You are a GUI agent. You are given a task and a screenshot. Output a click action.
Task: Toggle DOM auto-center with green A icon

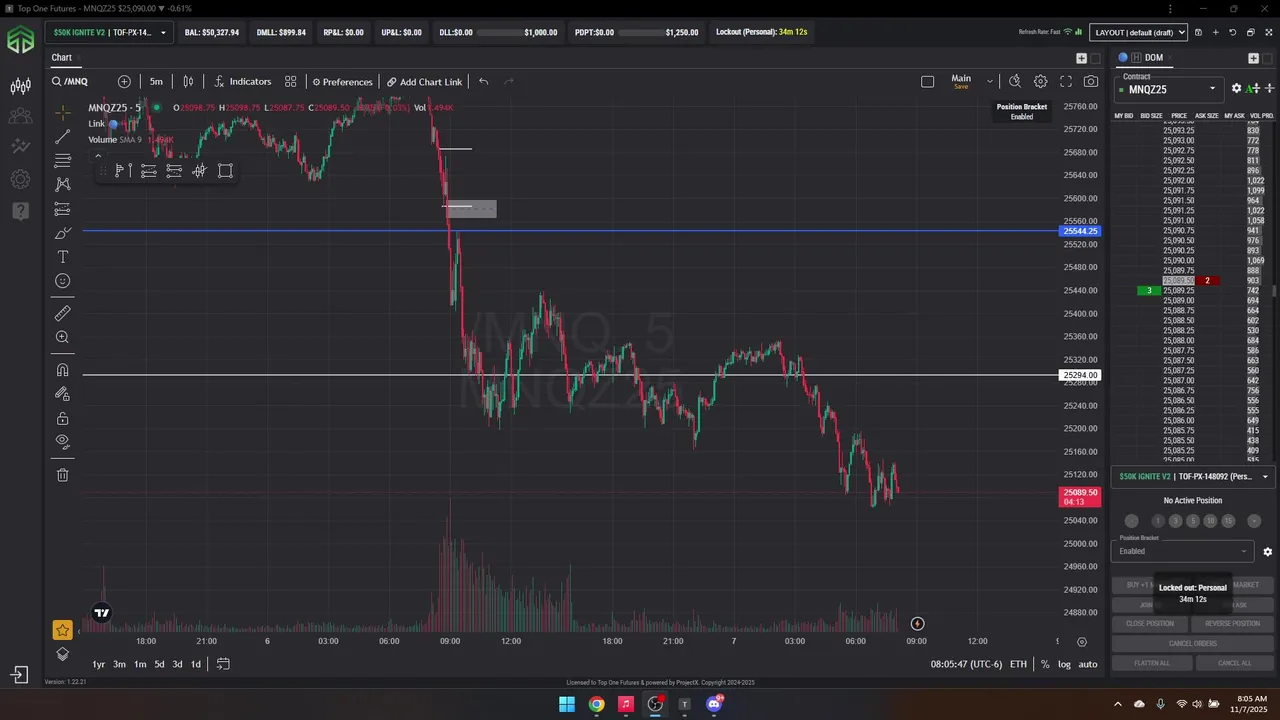pos(1251,89)
